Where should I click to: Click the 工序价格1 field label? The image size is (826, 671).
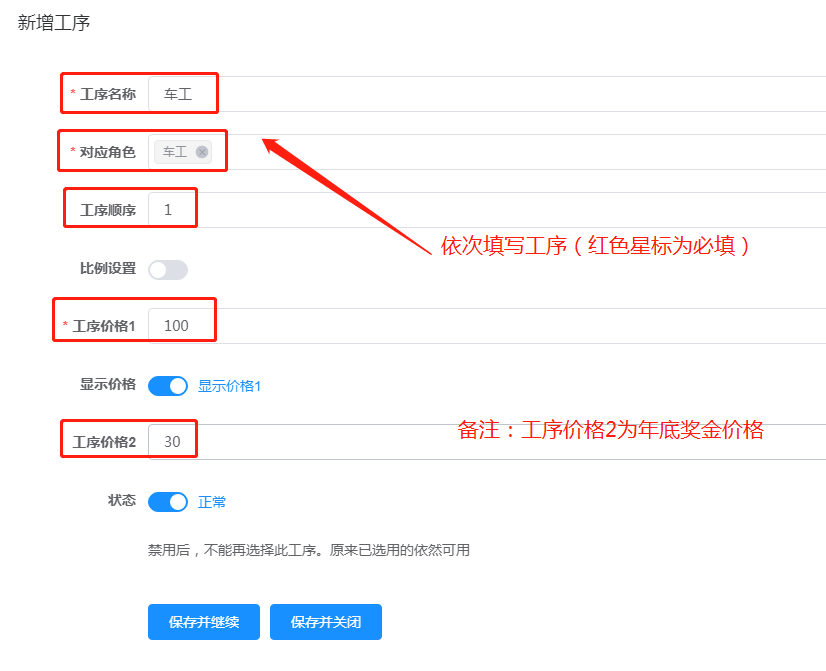click(x=104, y=326)
